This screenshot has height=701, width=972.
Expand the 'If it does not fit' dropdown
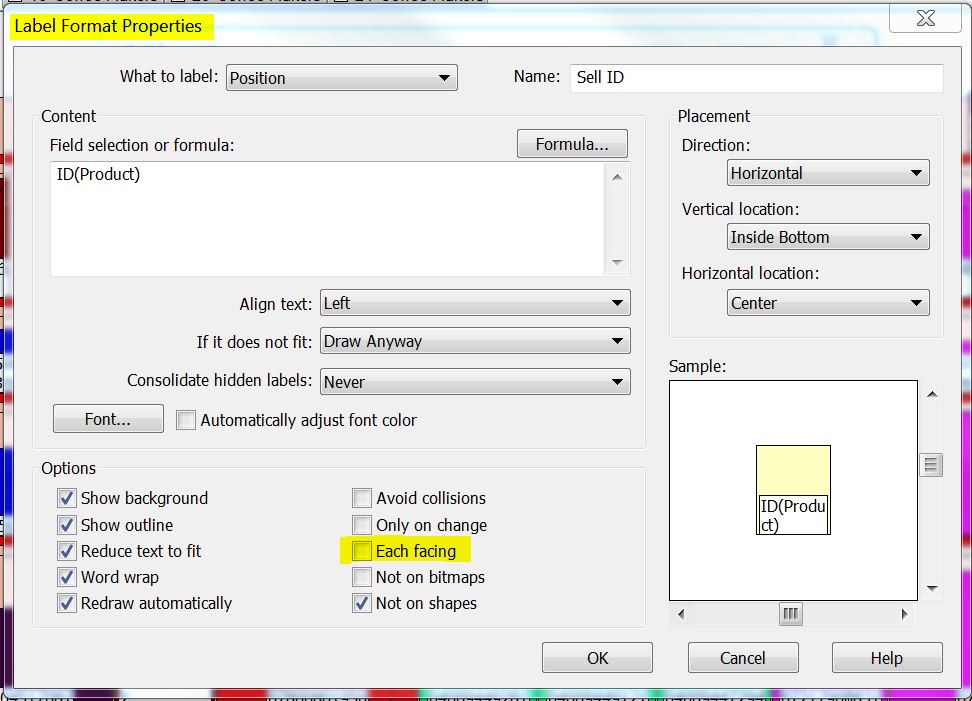(475, 342)
